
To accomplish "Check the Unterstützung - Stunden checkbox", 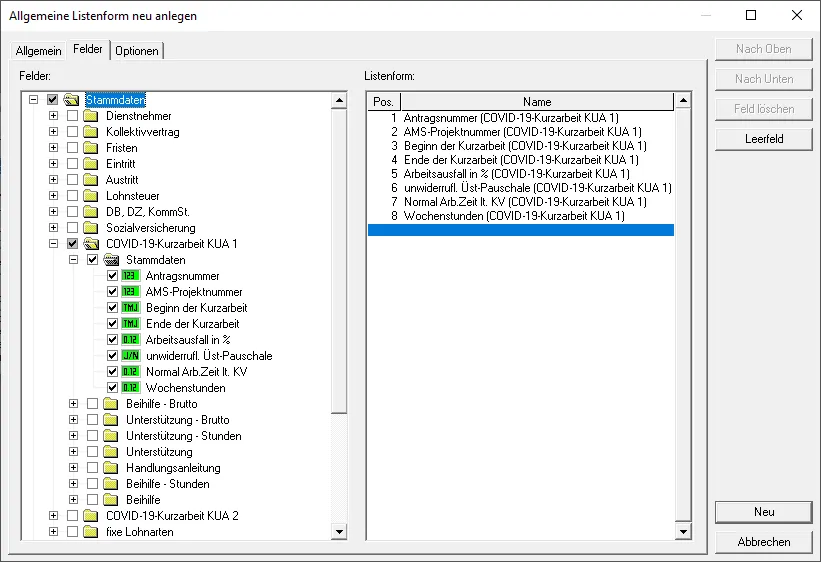I will tap(92, 435).
